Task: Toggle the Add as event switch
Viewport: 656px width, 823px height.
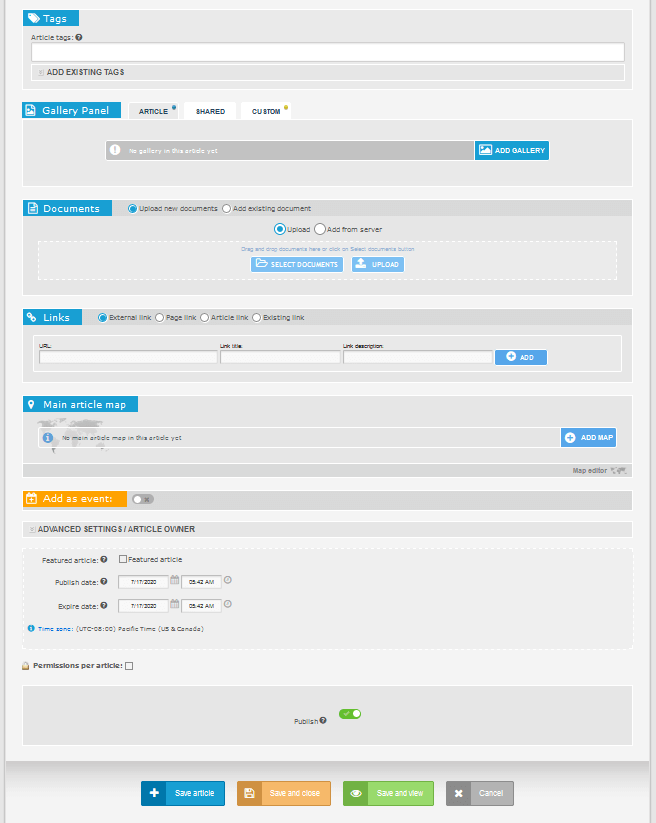Action: click(143, 499)
